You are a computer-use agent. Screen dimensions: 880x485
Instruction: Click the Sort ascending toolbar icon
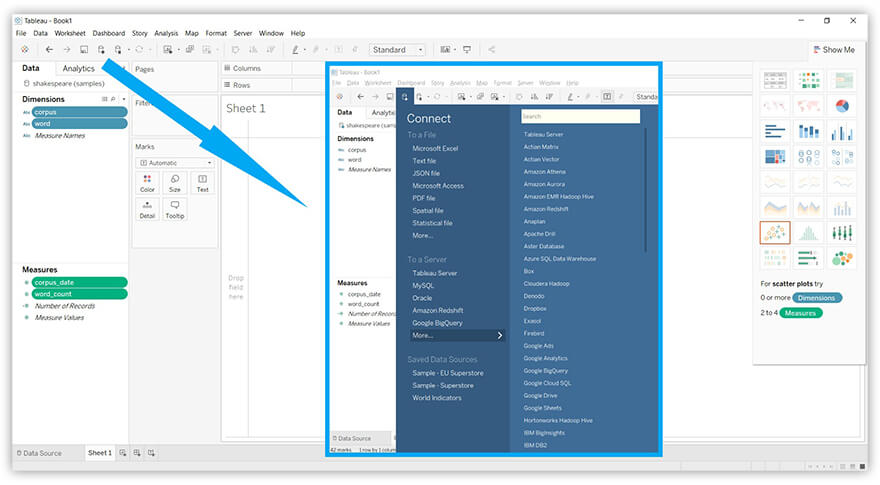[253, 49]
